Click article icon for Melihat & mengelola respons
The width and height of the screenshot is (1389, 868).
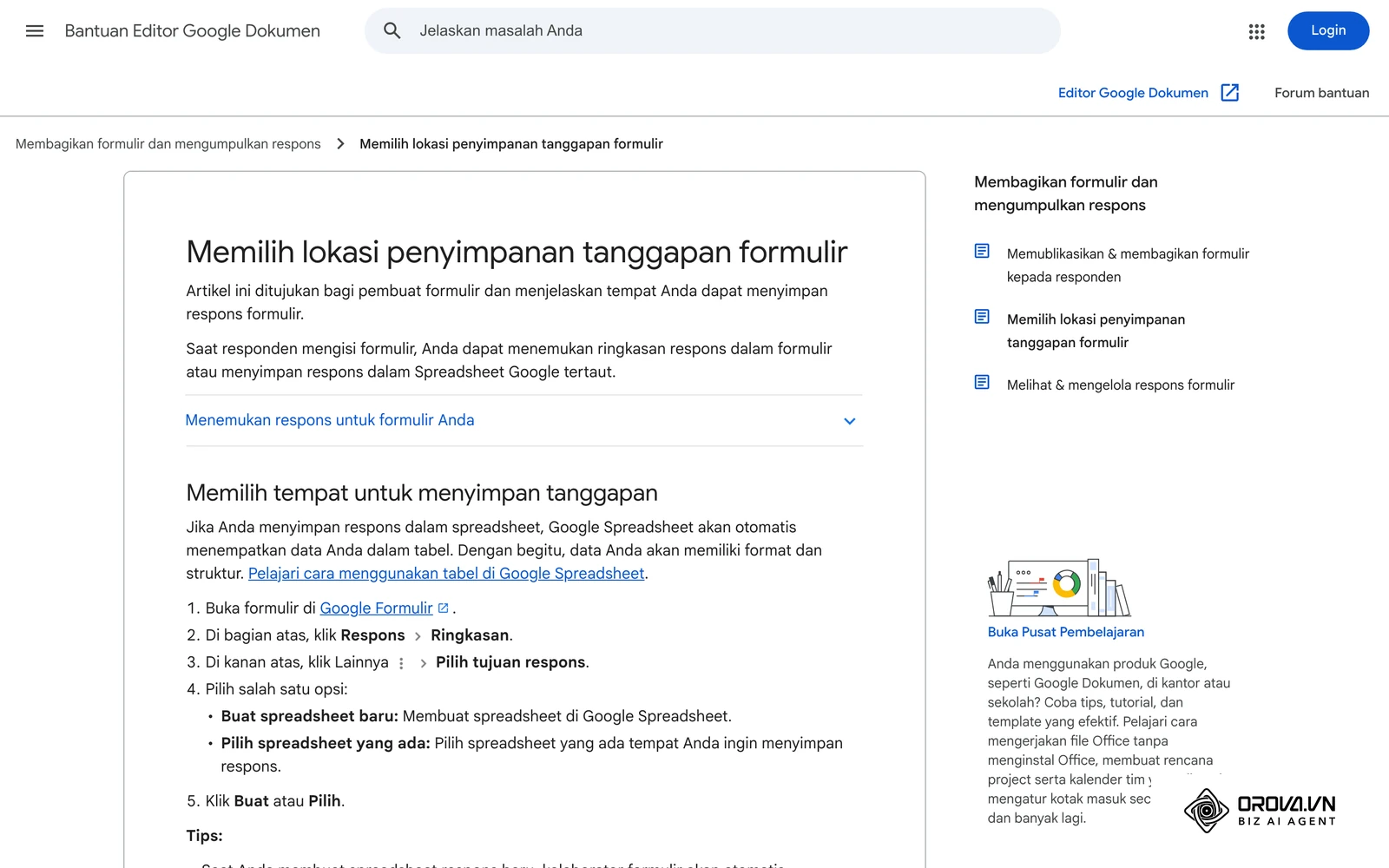[982, 382]
